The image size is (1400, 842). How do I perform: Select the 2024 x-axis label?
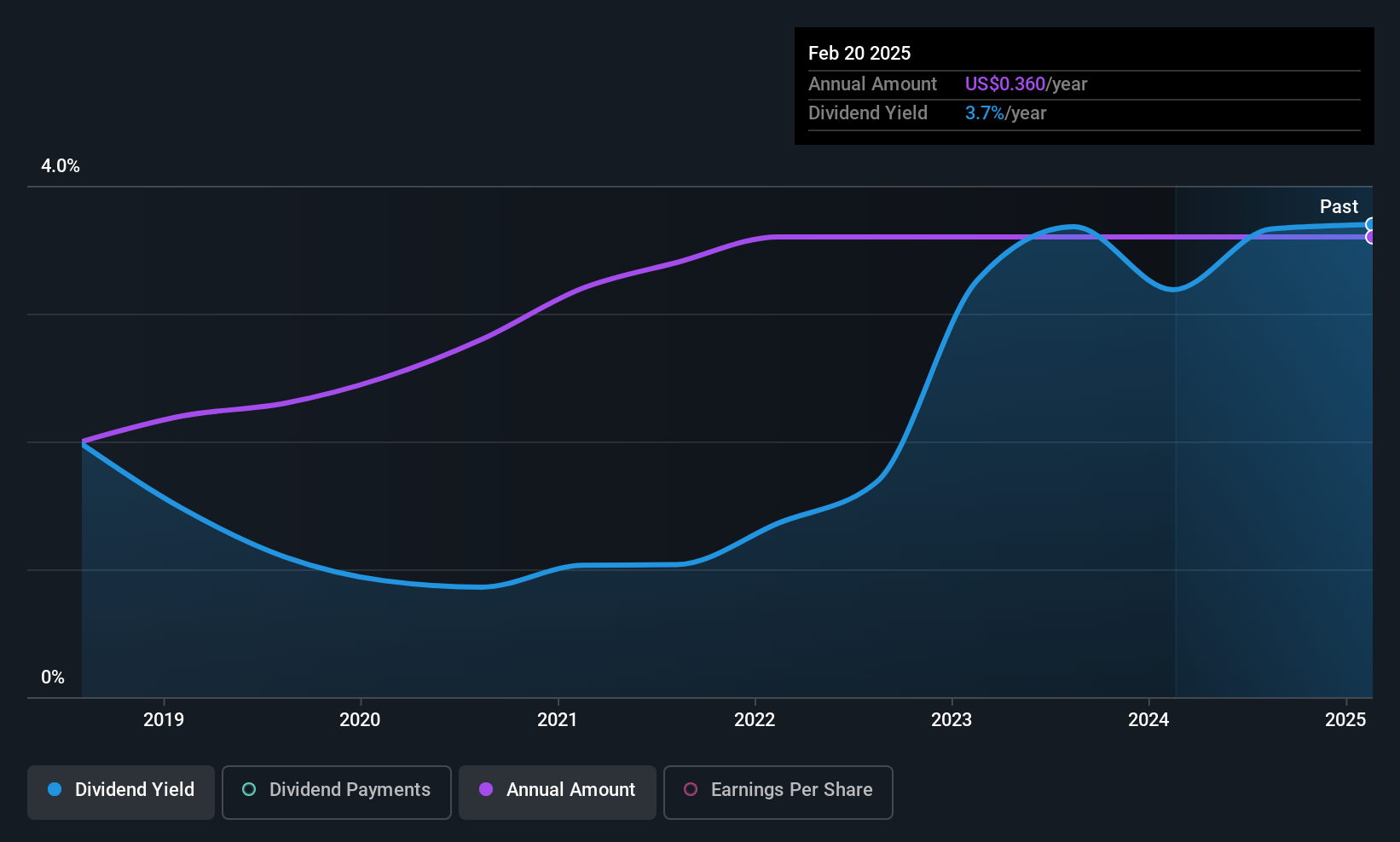click(1148, 720)
